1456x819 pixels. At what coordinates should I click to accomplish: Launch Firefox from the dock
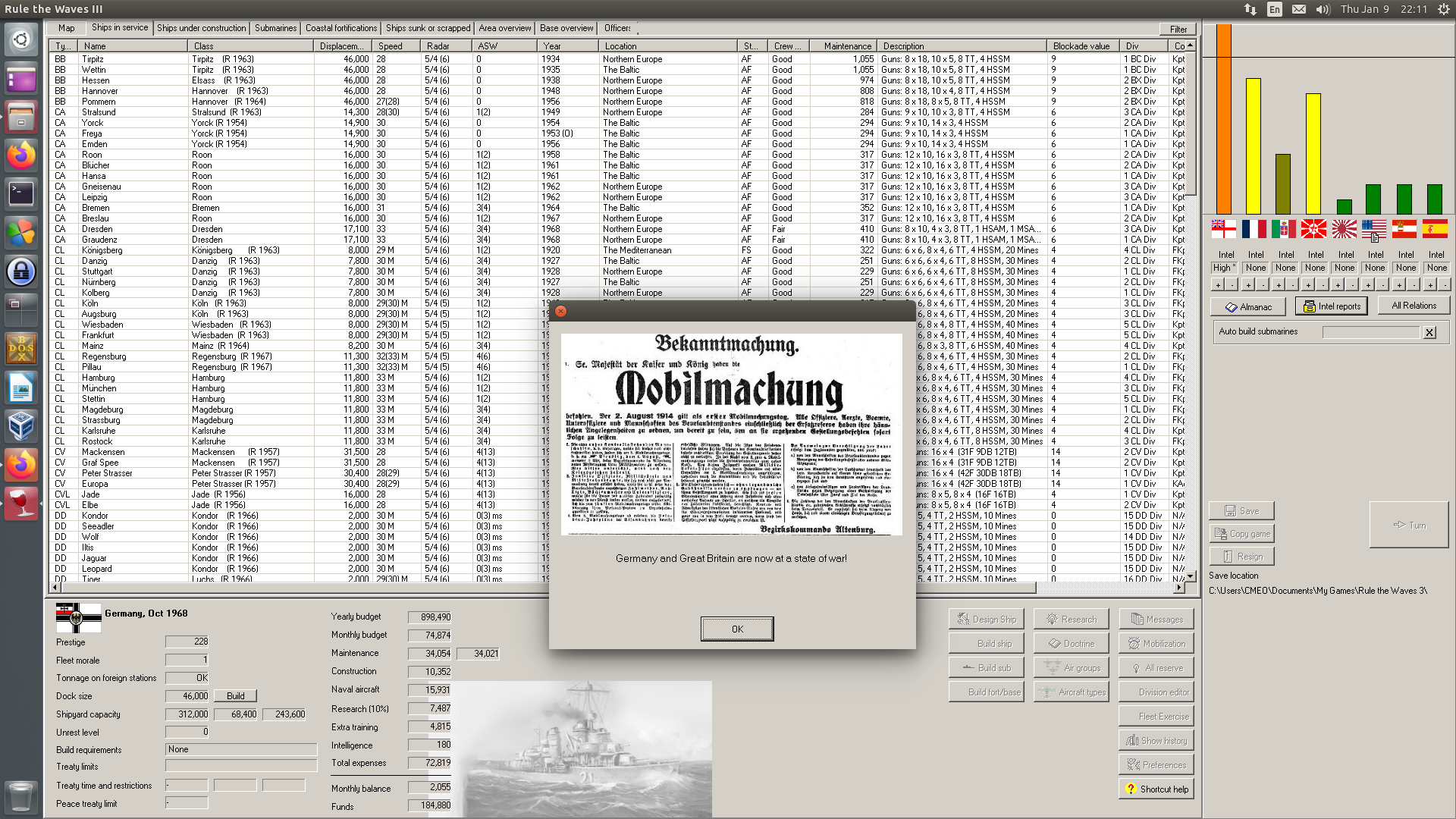click(21, 155)
